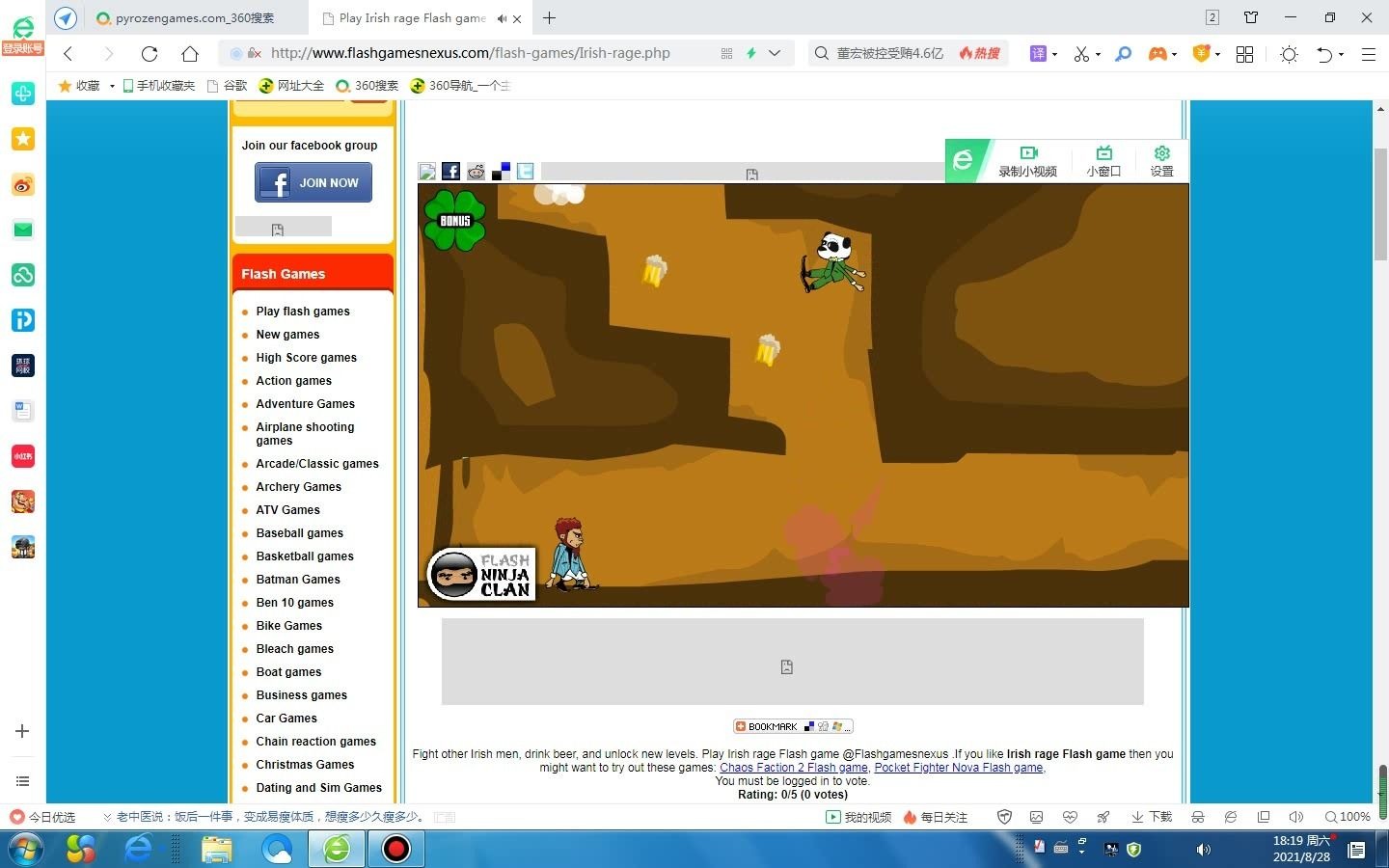Open the green mail icon in sidebar
Image resolution: width=1389 pixels, height=868 pixels.
[x=23, y=230]
